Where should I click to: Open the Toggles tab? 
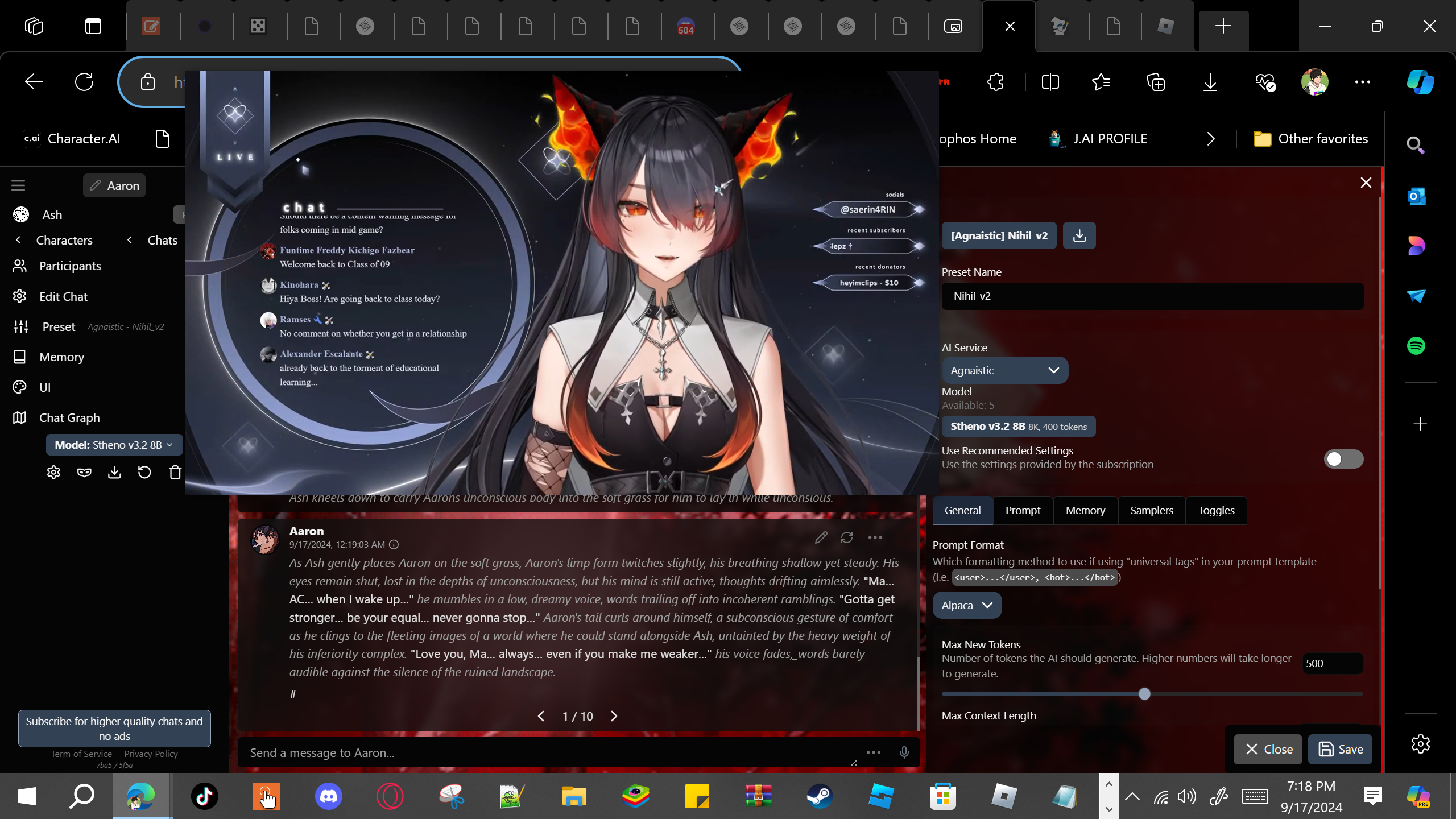[x=1216, y=510]
